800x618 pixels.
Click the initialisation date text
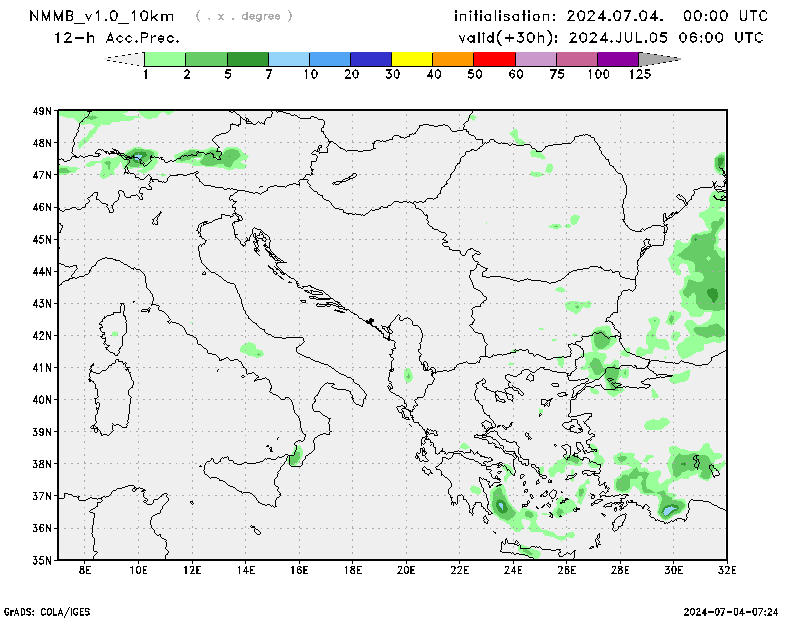tap(610, 16)
